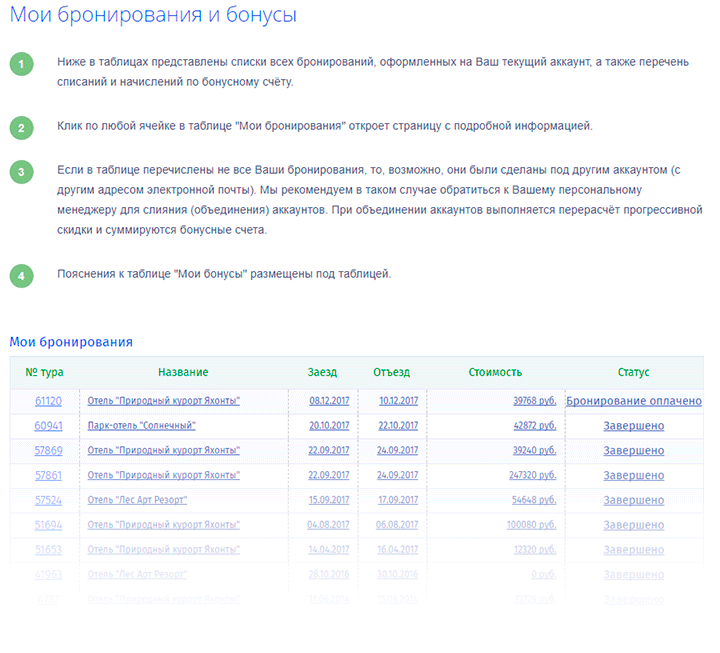Screen dimensions: 720x653
Task: Click the cost 12320 руб.
Action: click(535, 550)
